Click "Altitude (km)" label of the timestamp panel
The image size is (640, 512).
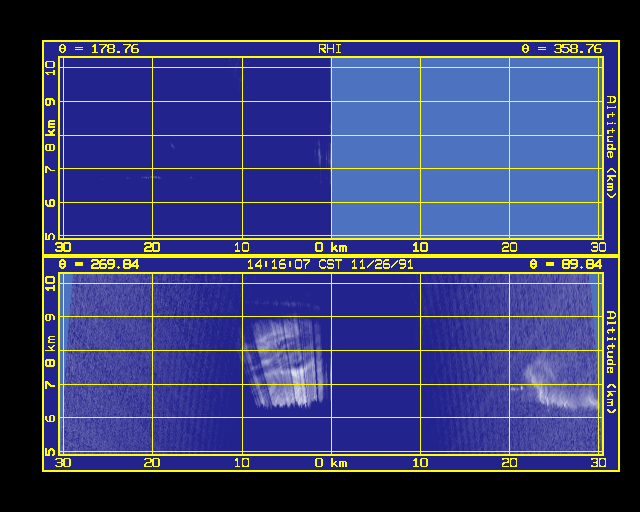[611, 362]
